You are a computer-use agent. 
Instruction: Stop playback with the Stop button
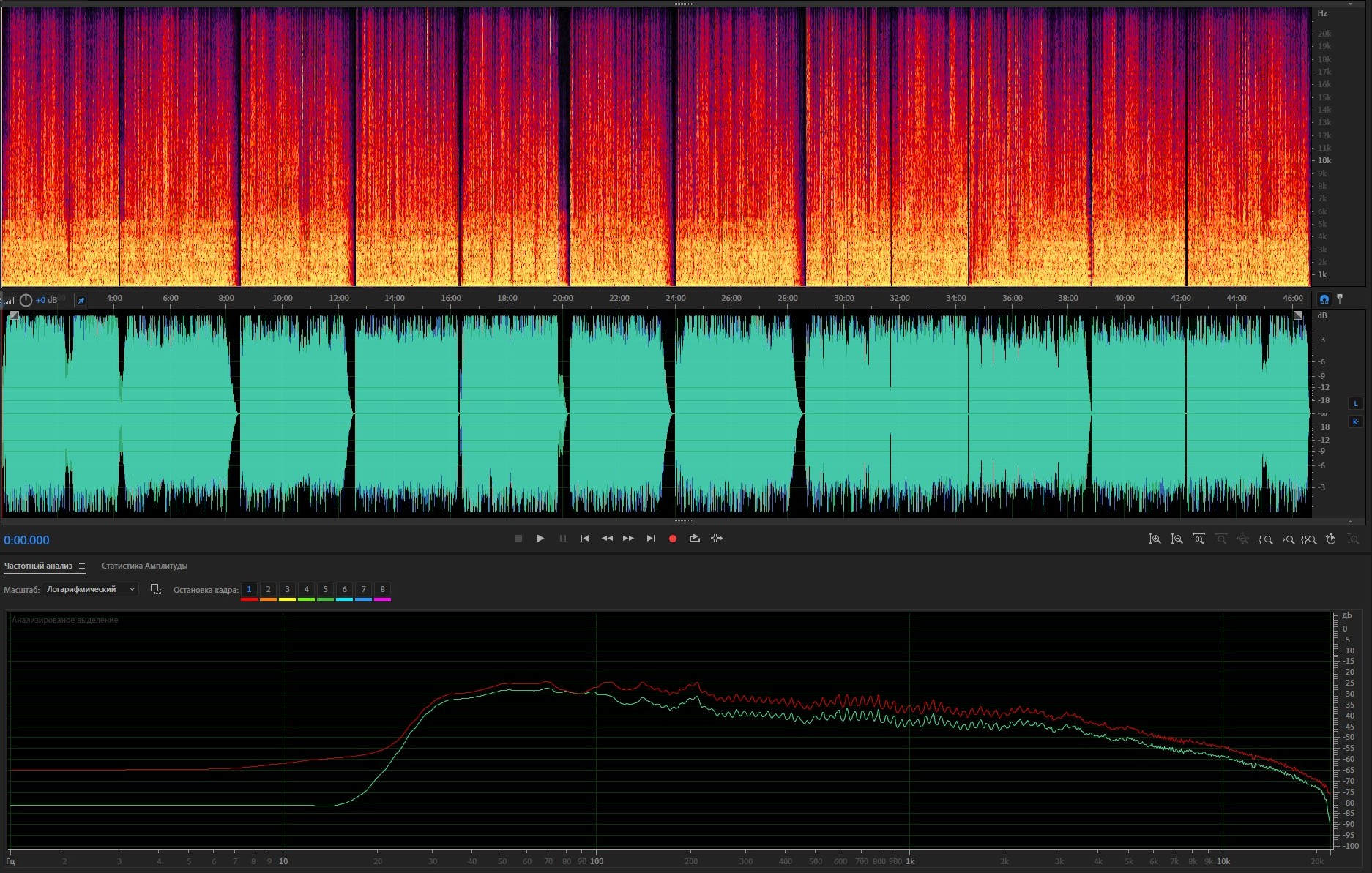[518, 539]
